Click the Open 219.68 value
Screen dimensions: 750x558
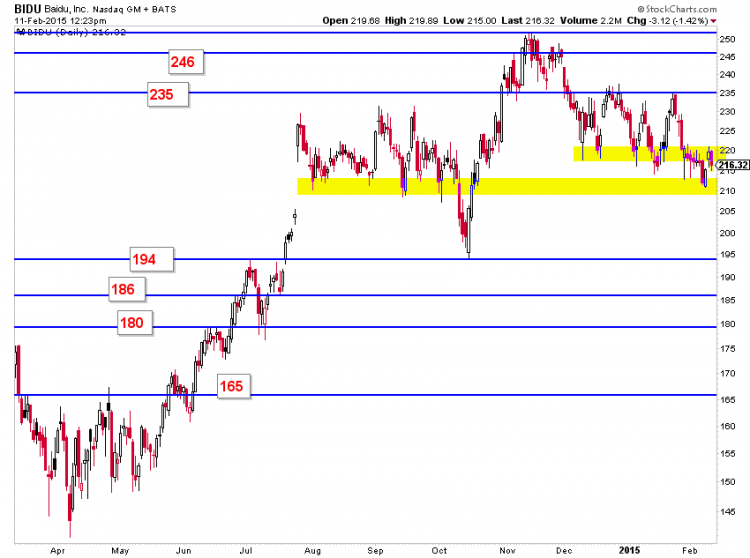(351, 21)
